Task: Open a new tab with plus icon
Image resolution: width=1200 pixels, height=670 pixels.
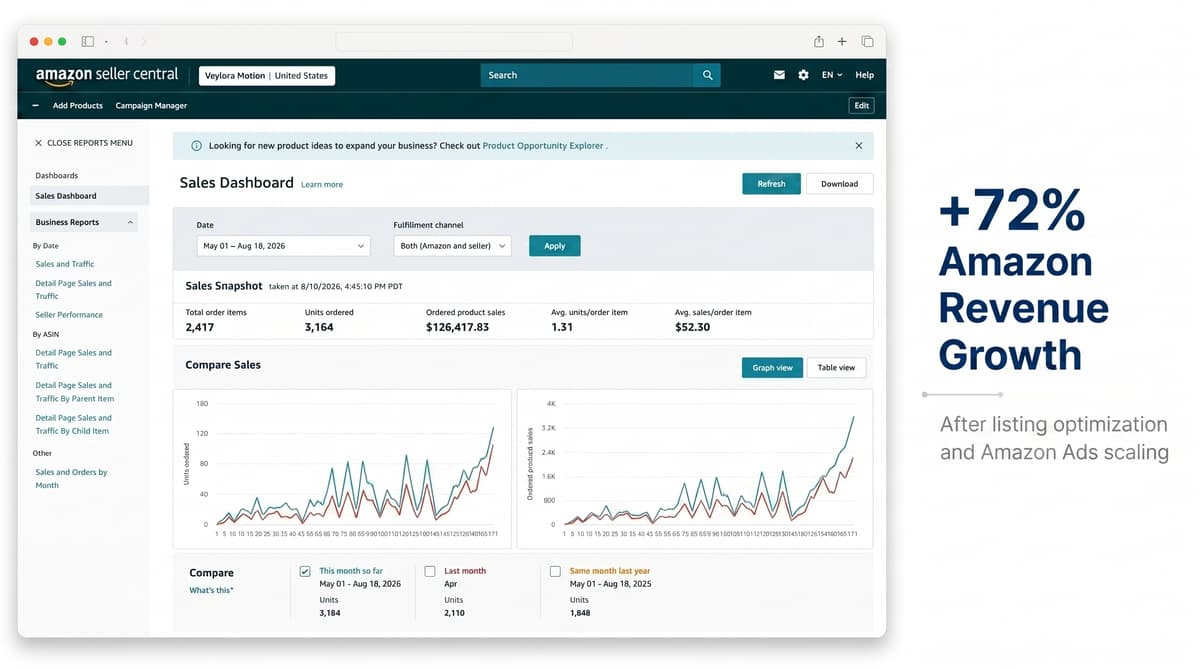Action: click(x=842, y=41)
